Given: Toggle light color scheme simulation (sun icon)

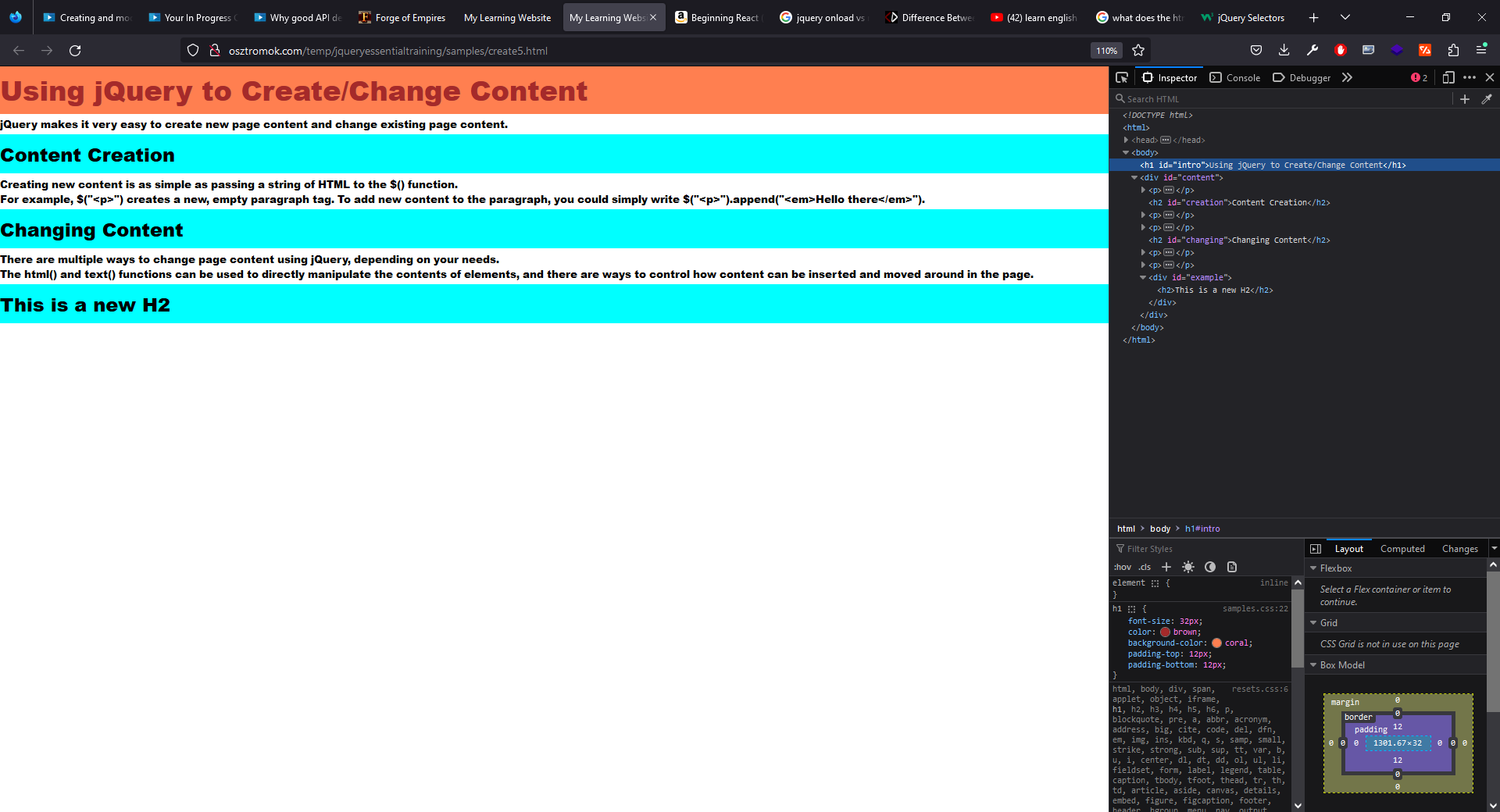Looking at the screenshot, I should [1188, 567].
